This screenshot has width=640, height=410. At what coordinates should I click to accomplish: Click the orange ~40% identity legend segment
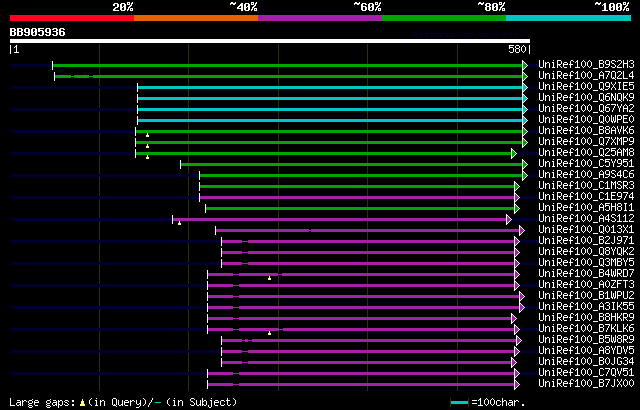pos(196,18)
